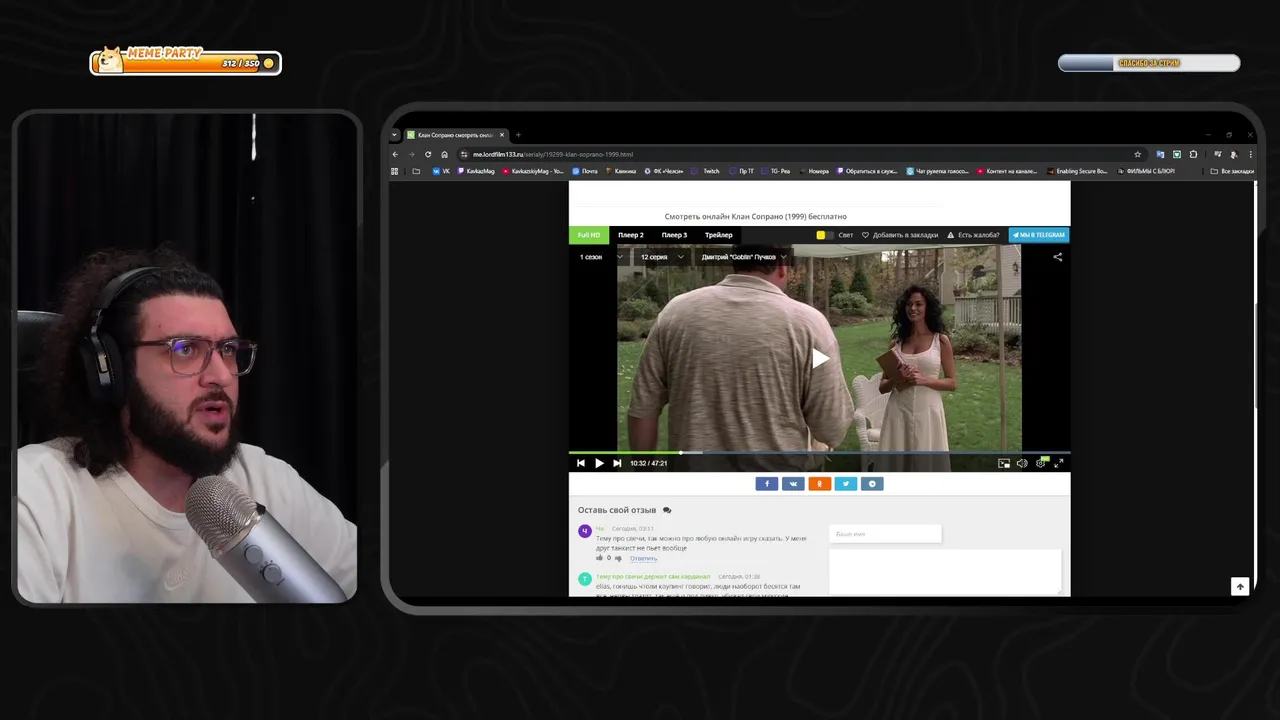Skip to previous episode in player controls

point(581,463)
